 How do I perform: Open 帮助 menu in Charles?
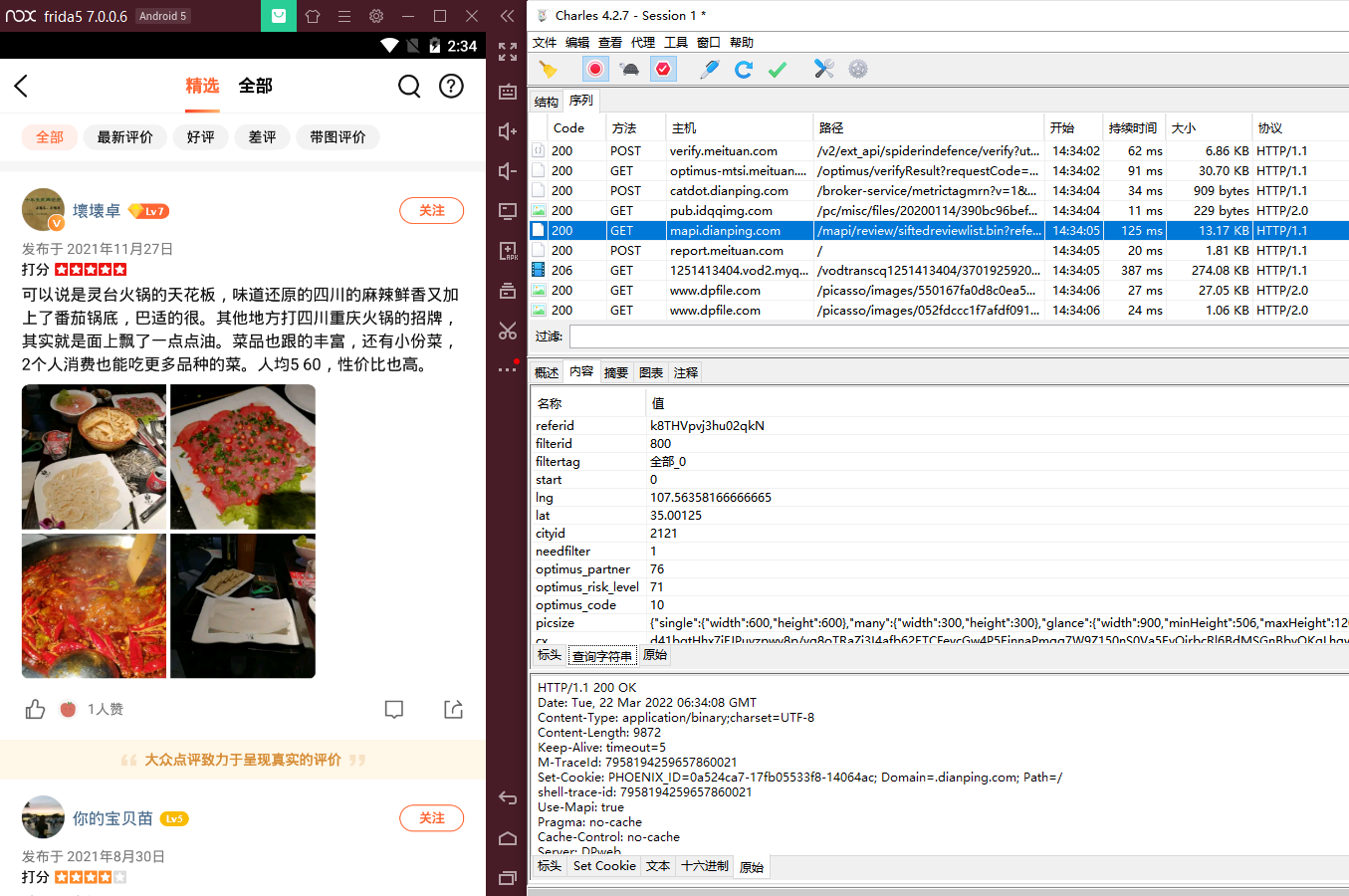tap(742, 43)
